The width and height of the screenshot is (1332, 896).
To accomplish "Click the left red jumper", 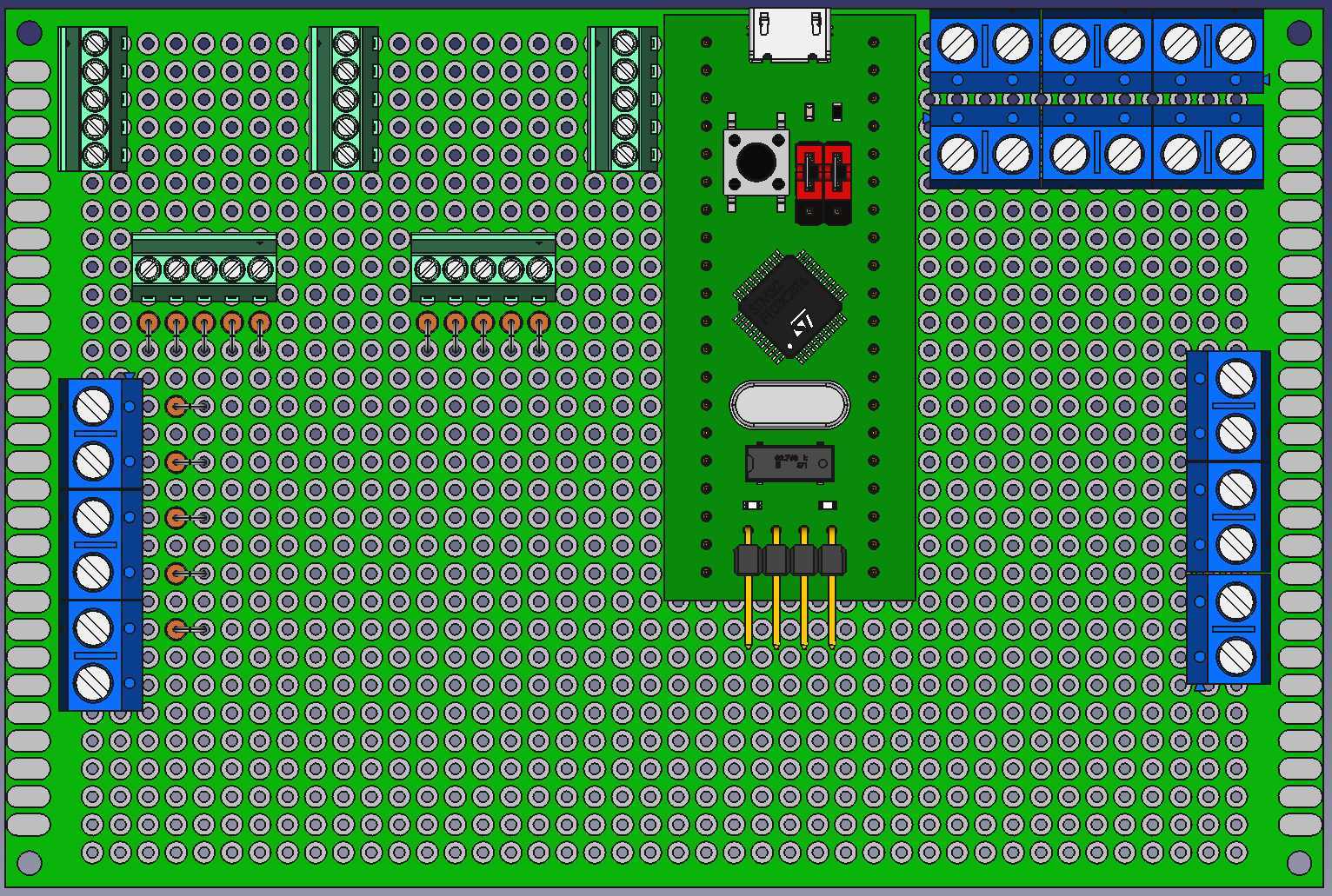I will pos(809,183).
